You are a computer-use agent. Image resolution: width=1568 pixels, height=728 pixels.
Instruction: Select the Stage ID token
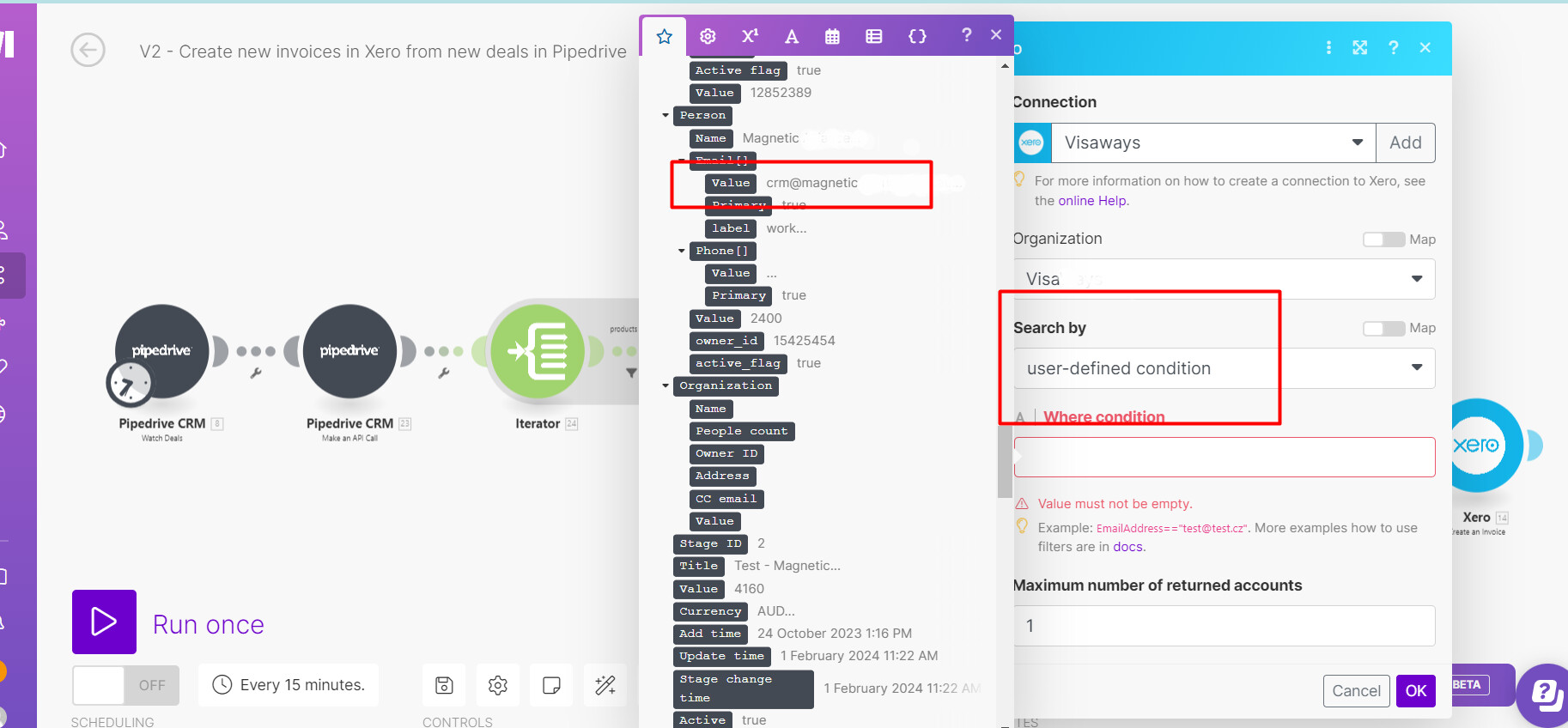pos(710,543)
